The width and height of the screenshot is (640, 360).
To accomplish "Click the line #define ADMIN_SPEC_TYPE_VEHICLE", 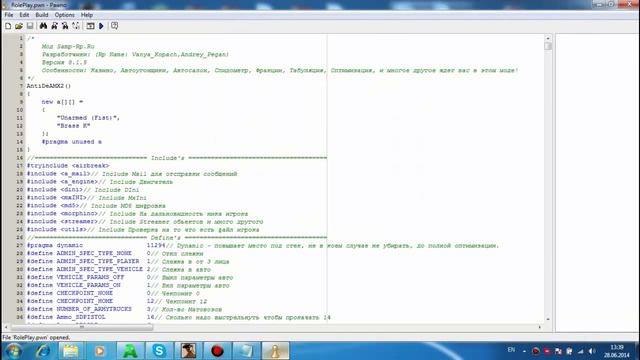I will tap(119, 269).
